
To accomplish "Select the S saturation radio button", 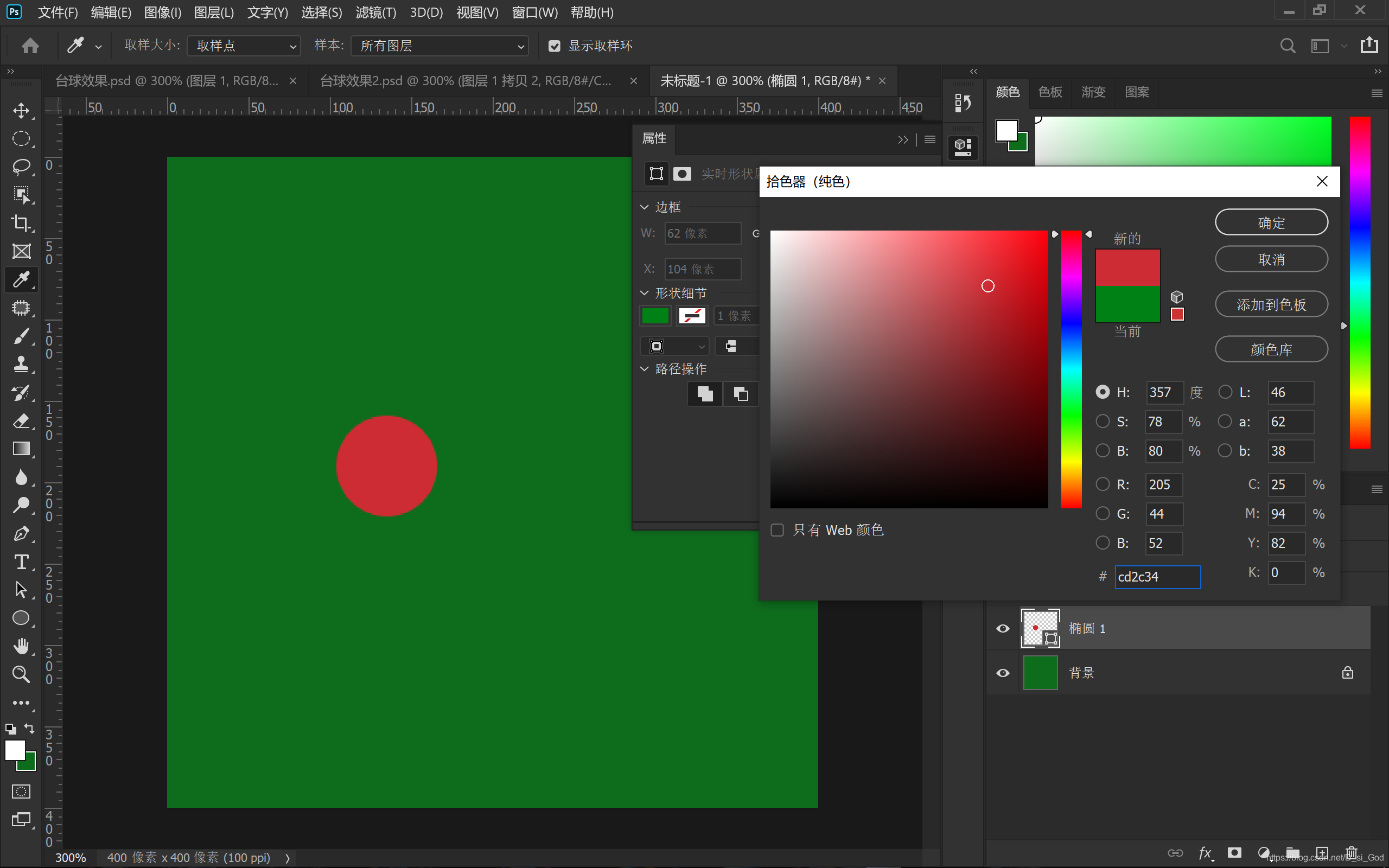I will [1103, 422].
